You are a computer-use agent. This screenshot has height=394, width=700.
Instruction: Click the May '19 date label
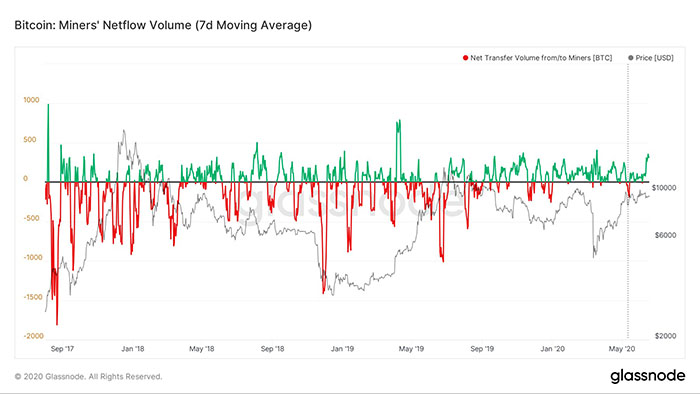[411, 349]
